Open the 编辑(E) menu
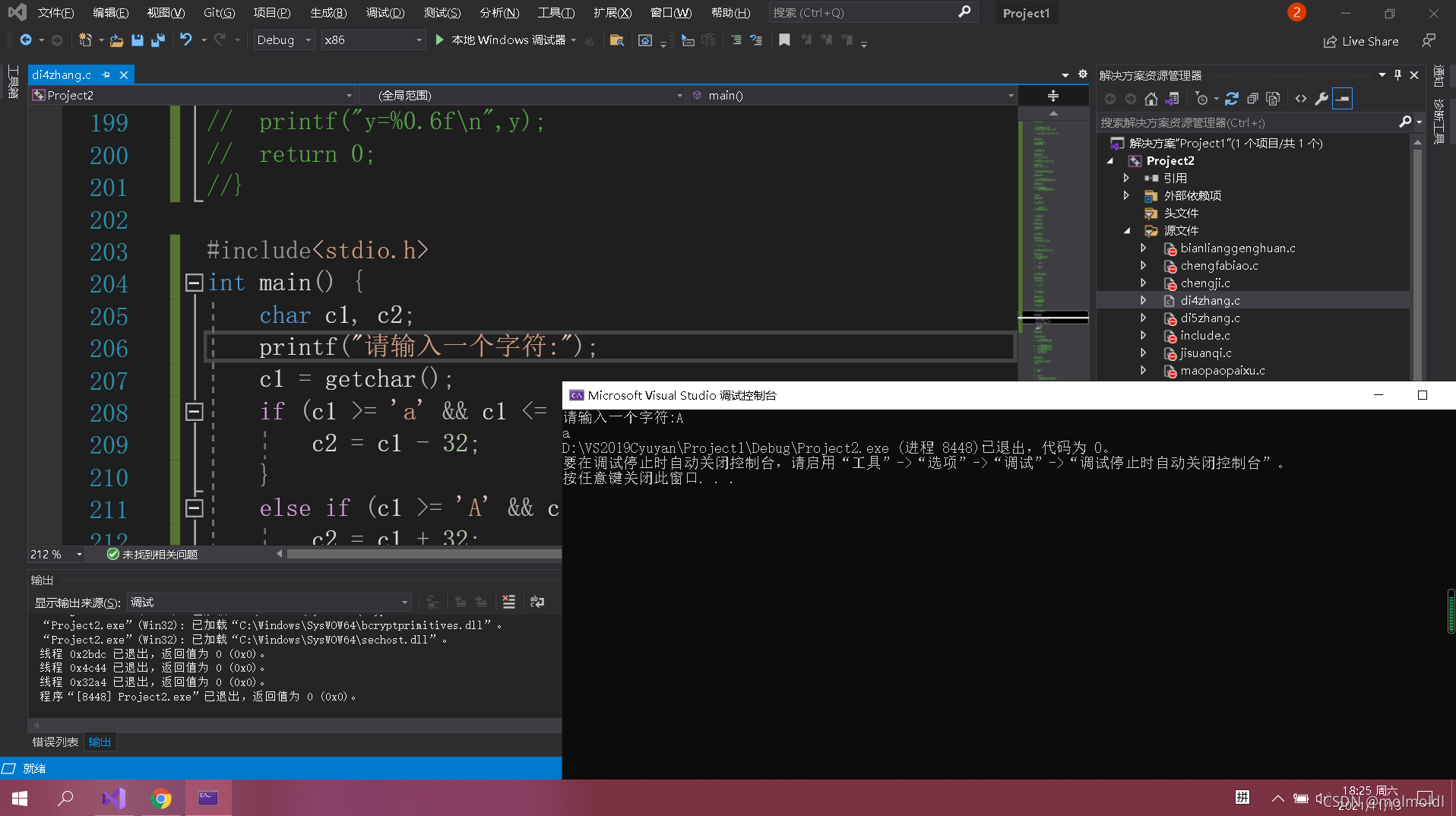Screen dimensions: 1456x816 click(x=110, y=13)
